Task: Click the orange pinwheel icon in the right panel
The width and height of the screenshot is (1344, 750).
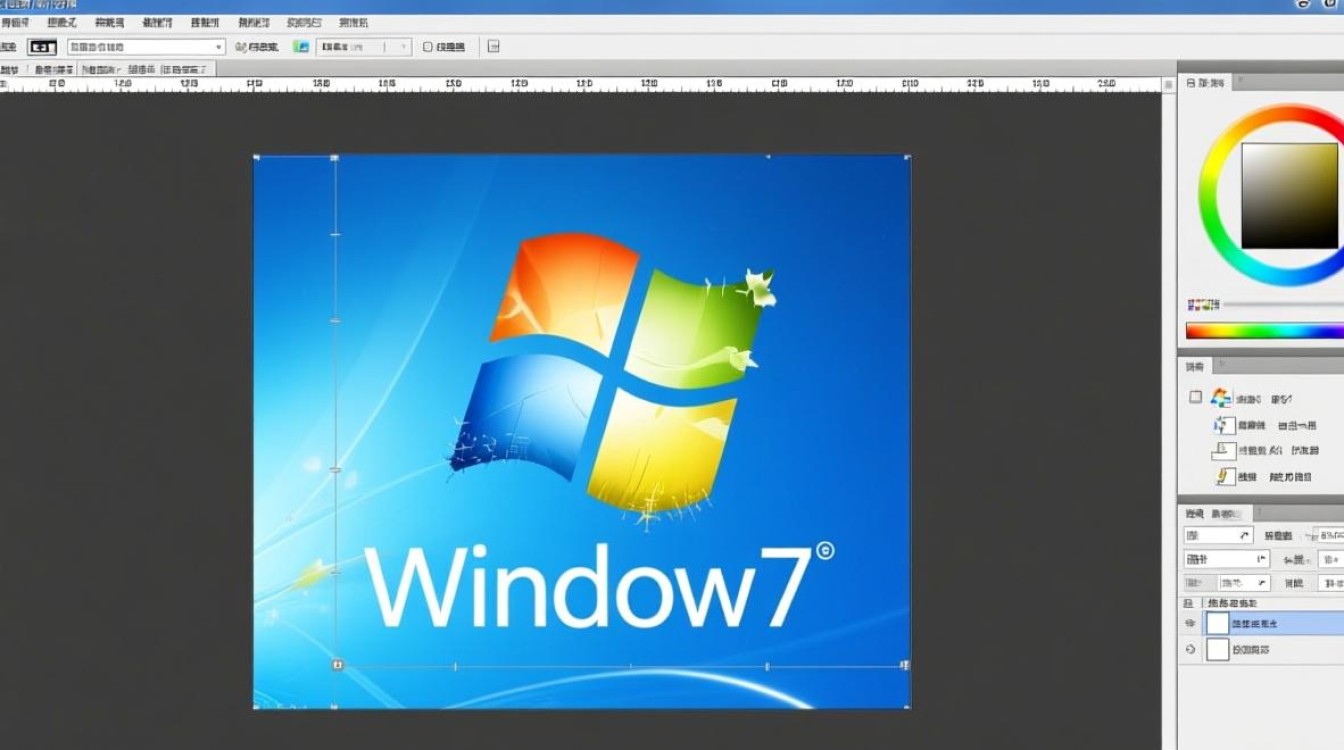Action: (1219, 397)
